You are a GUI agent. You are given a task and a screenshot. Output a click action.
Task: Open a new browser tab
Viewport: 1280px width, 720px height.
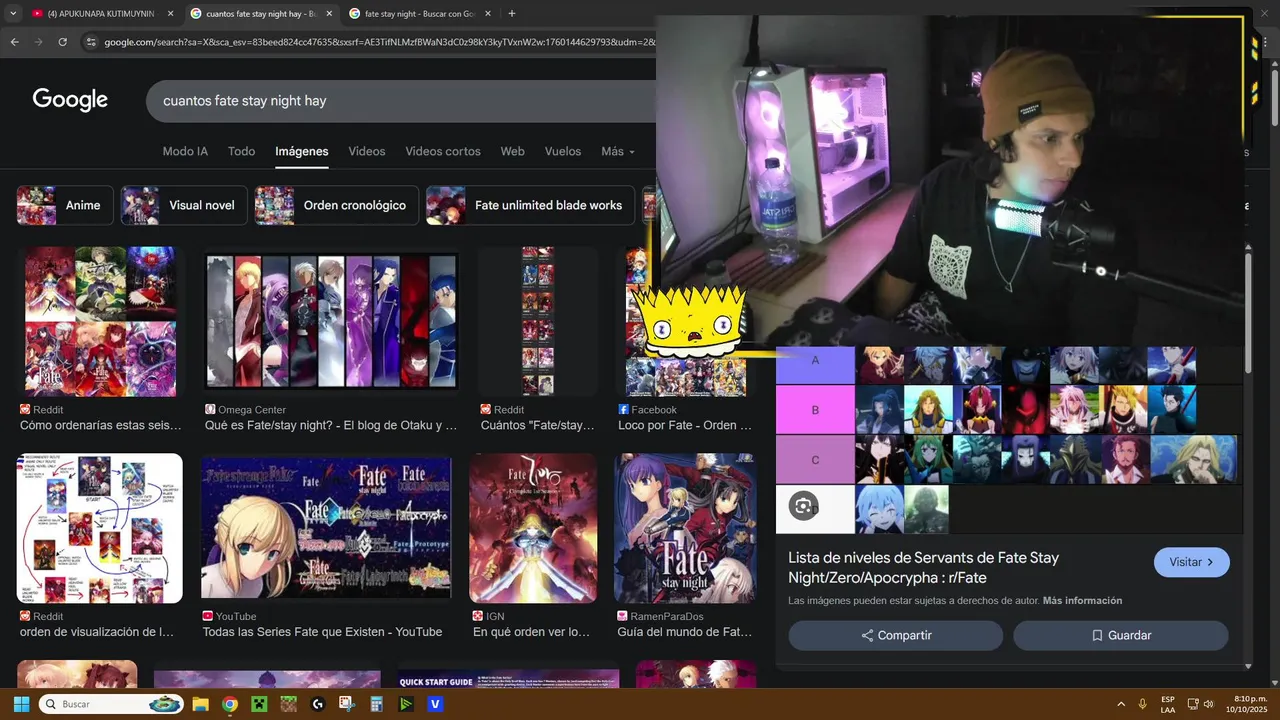(x=512, y=14)
